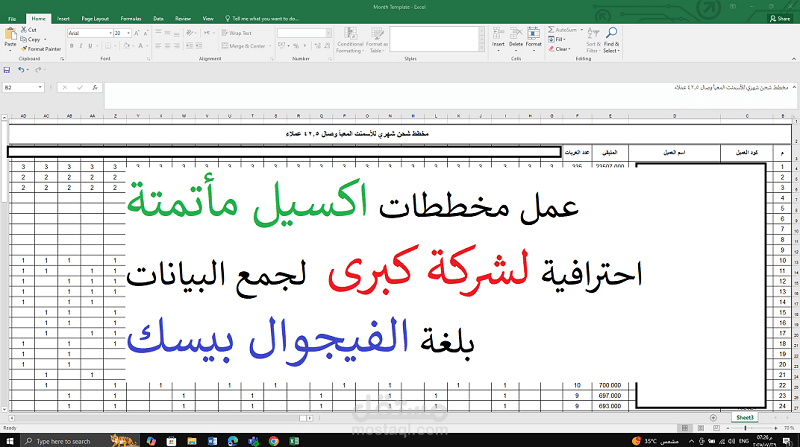
Task: Open the Windows Start menu
Action: click(x=10, y=441)
